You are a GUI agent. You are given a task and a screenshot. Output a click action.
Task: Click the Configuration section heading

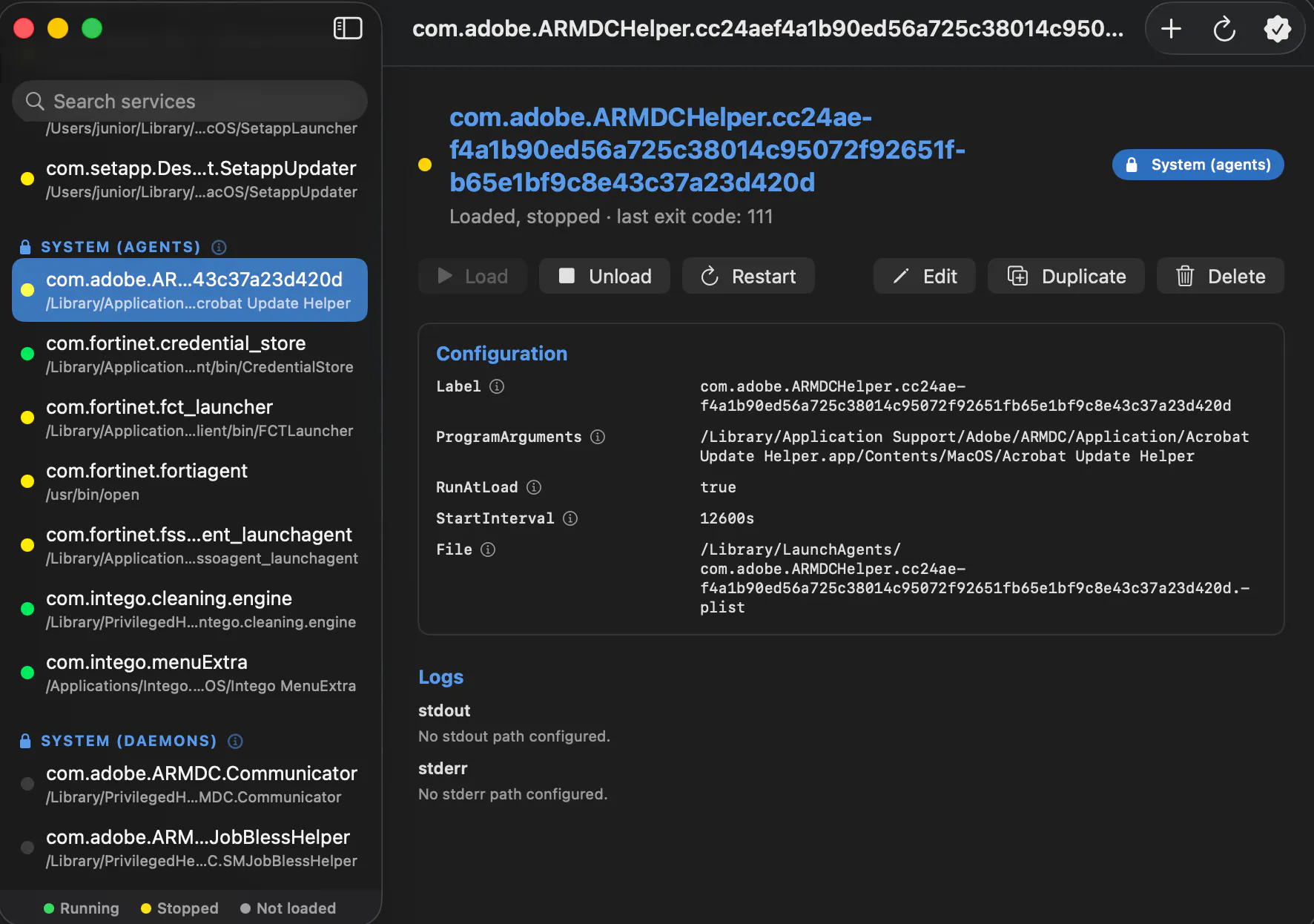[501, 354]
